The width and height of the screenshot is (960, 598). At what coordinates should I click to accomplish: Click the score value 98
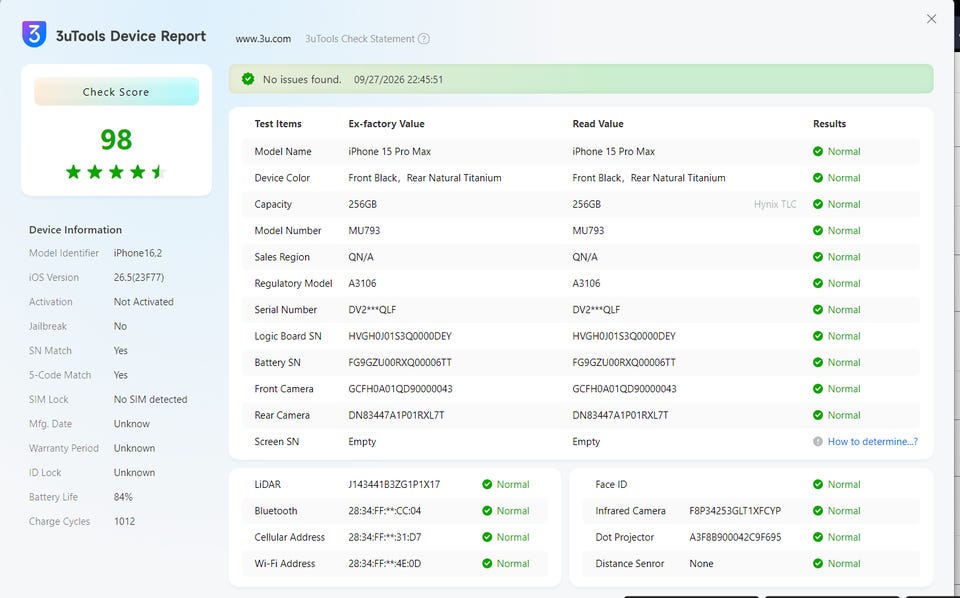(116, 140)
